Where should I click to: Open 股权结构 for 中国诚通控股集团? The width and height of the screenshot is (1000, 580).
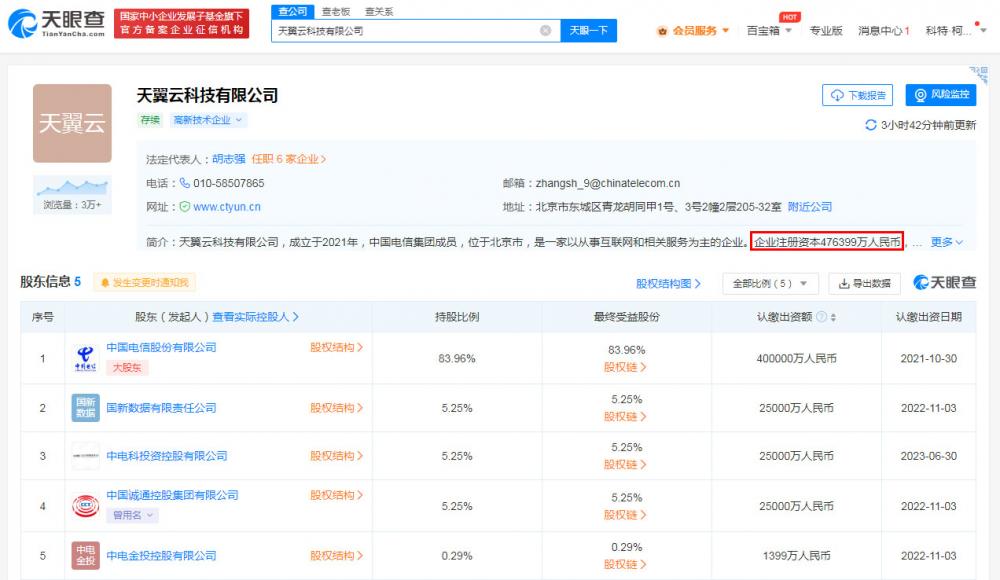(x=336, y=495)
